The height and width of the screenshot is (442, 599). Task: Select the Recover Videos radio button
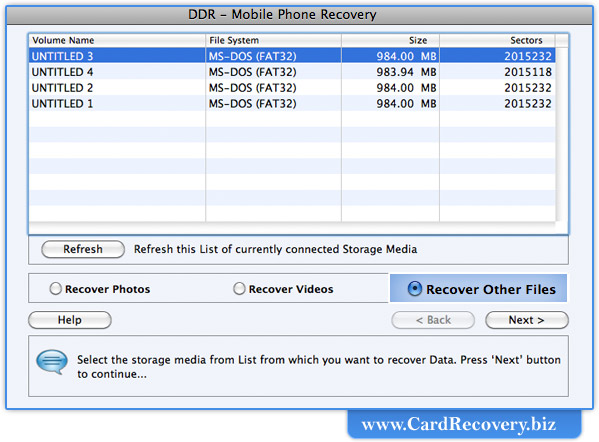tap(239, 288)
